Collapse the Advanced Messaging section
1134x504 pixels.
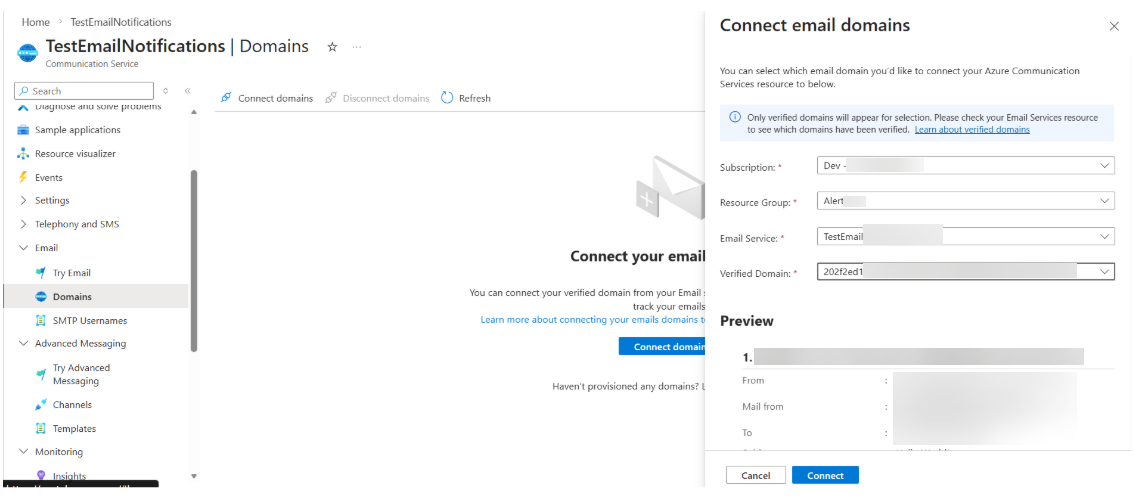23,343
